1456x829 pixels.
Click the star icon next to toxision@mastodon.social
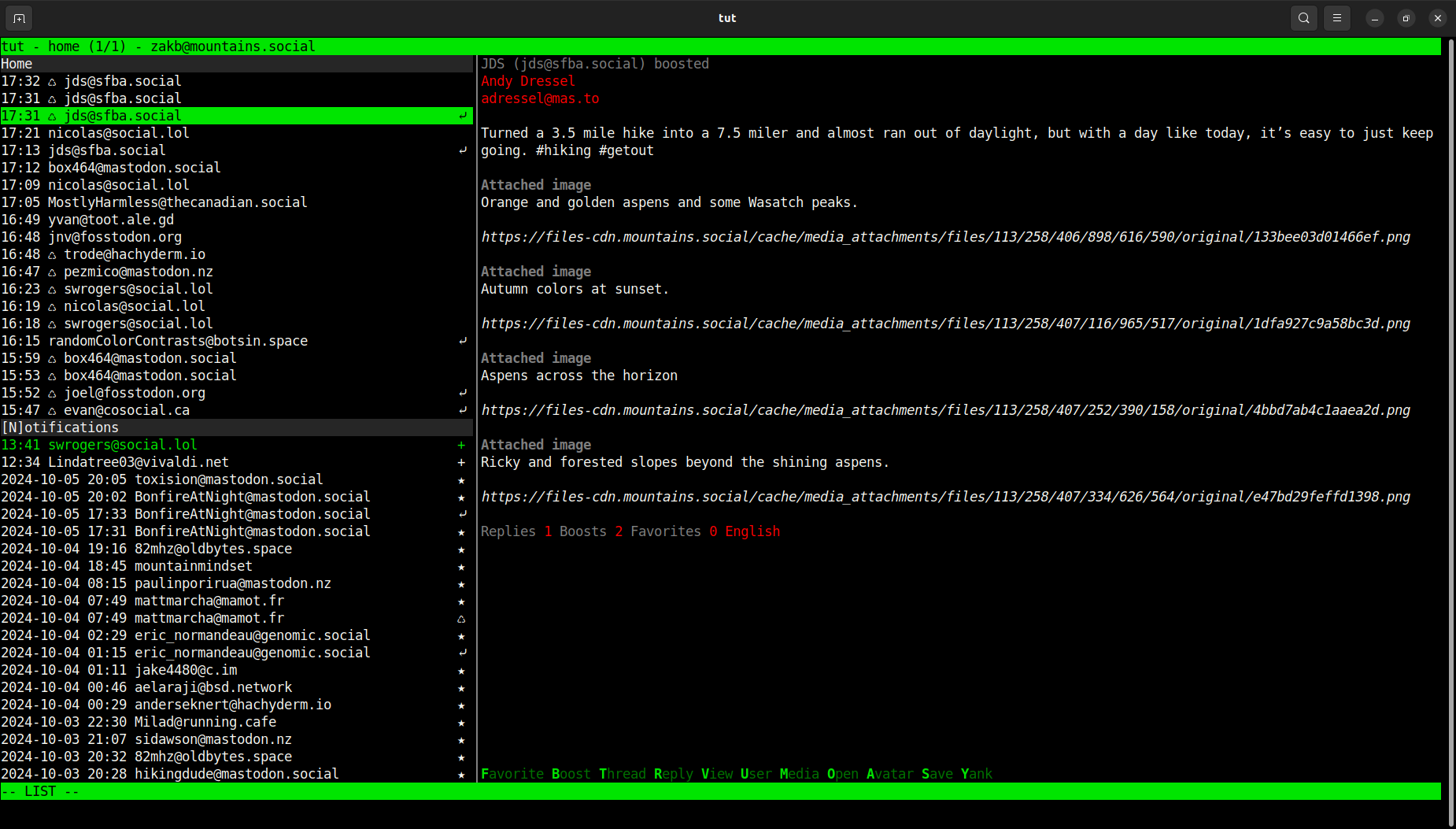461,480
